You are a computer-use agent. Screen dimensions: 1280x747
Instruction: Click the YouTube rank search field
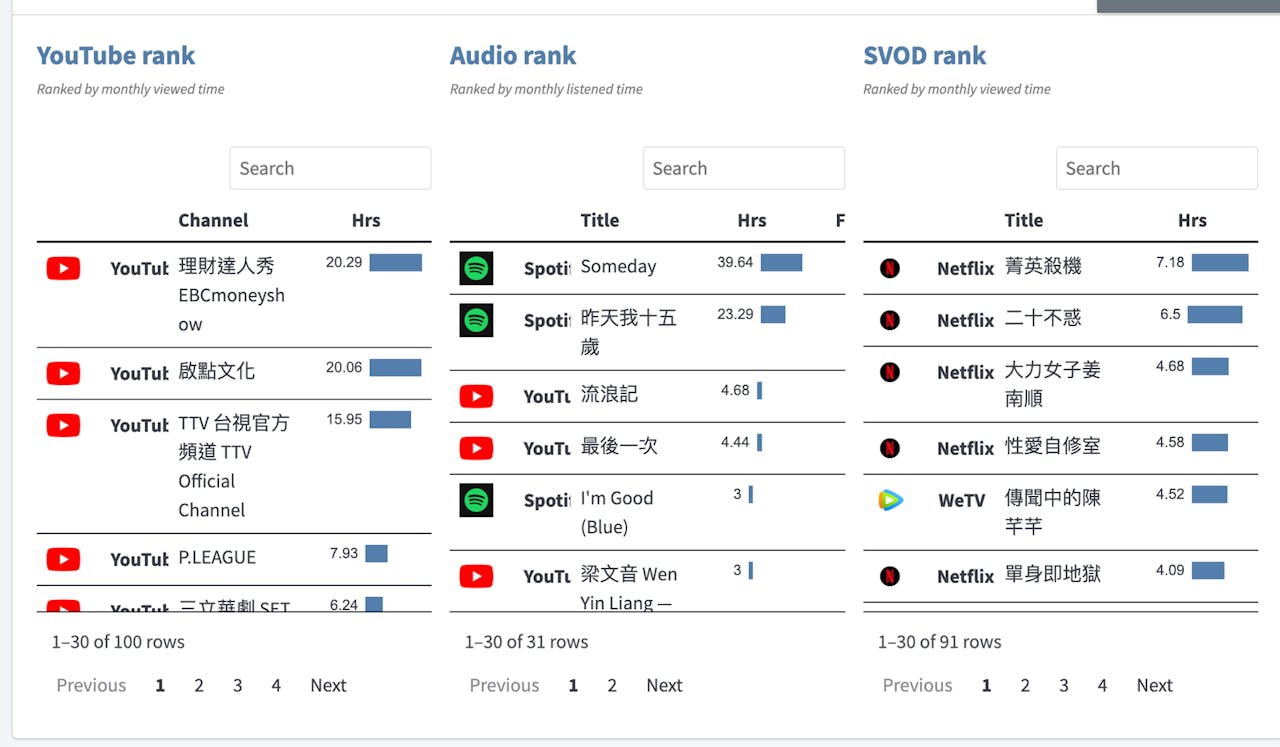[x=330, y=168]
